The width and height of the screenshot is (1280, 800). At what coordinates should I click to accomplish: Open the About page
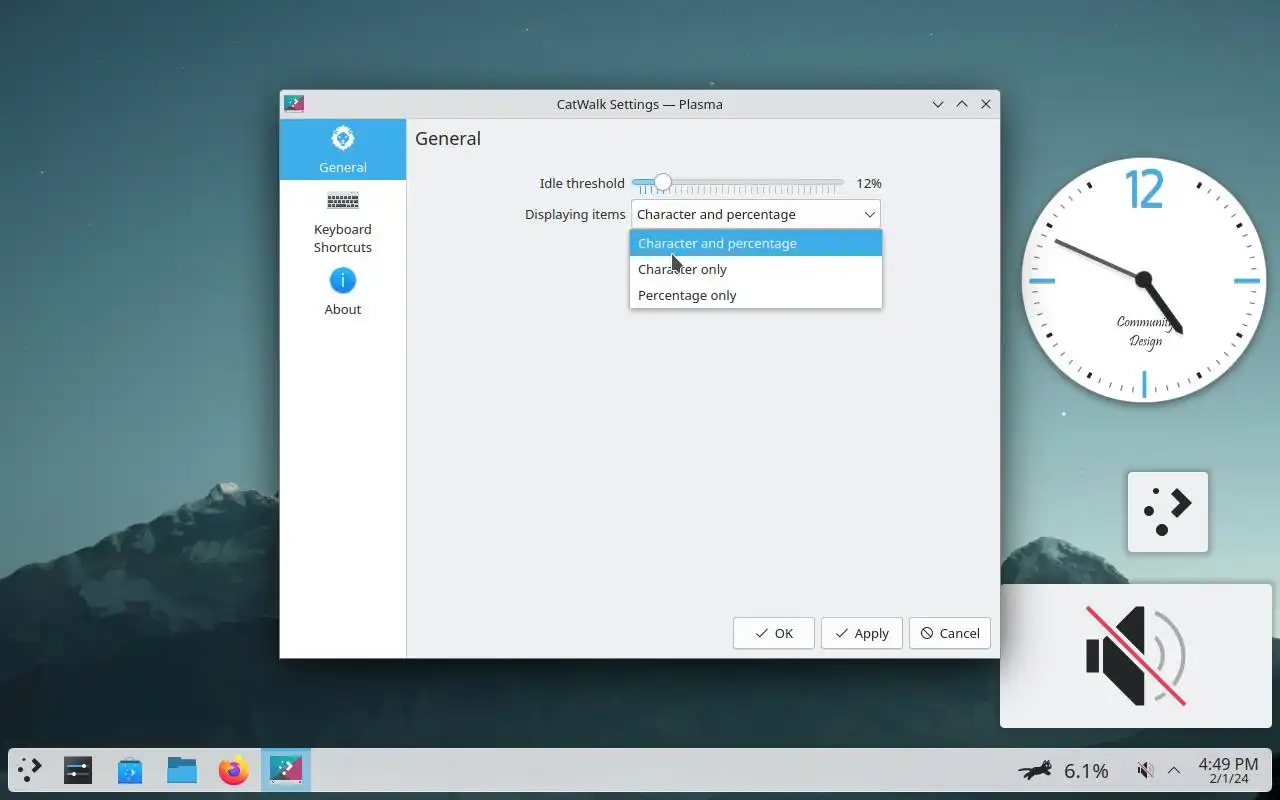pos(343,292)
